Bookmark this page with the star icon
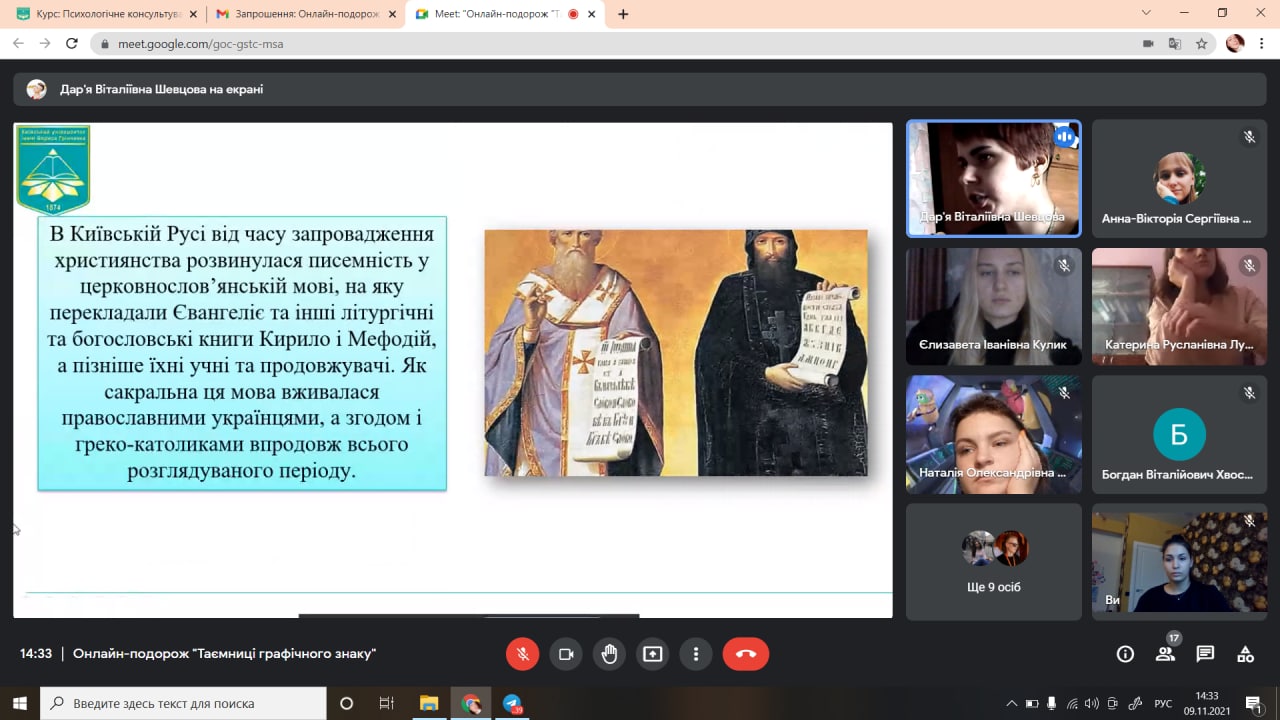 tap(1202, 44)
